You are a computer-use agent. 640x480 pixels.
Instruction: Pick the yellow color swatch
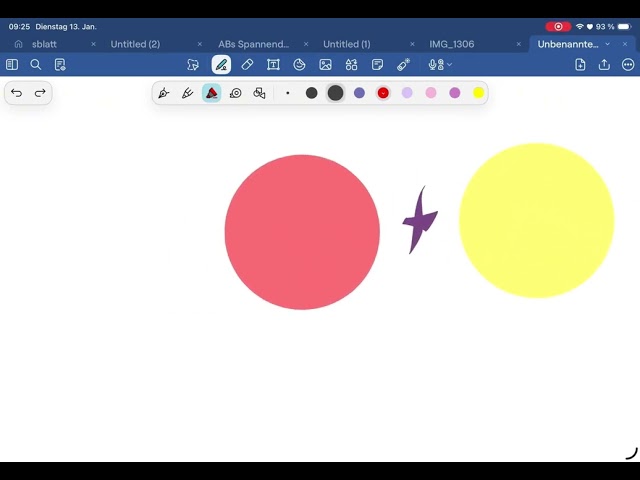click(479, 93)
